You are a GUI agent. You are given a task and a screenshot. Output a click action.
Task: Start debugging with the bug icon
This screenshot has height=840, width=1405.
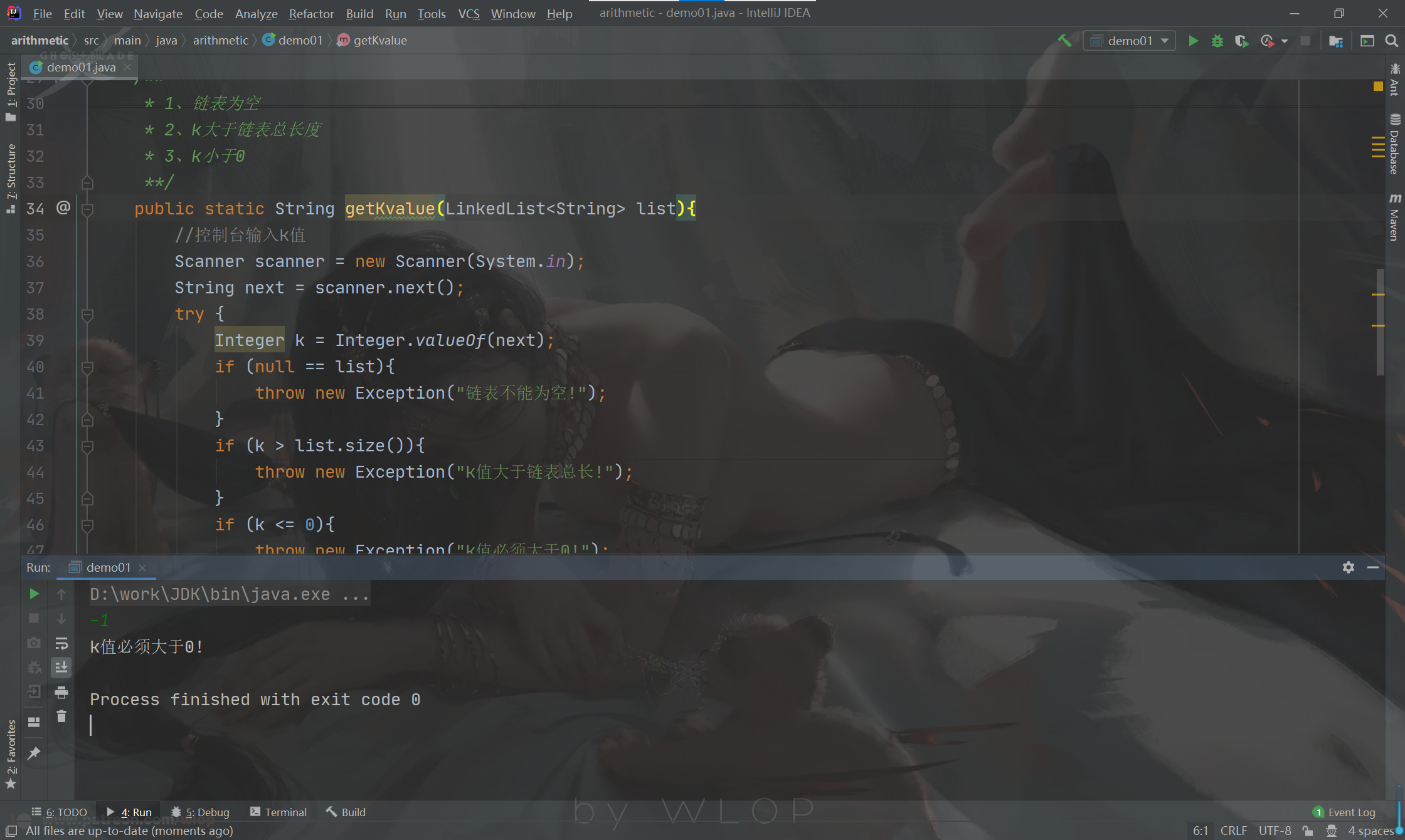[x=1217, y=41]
